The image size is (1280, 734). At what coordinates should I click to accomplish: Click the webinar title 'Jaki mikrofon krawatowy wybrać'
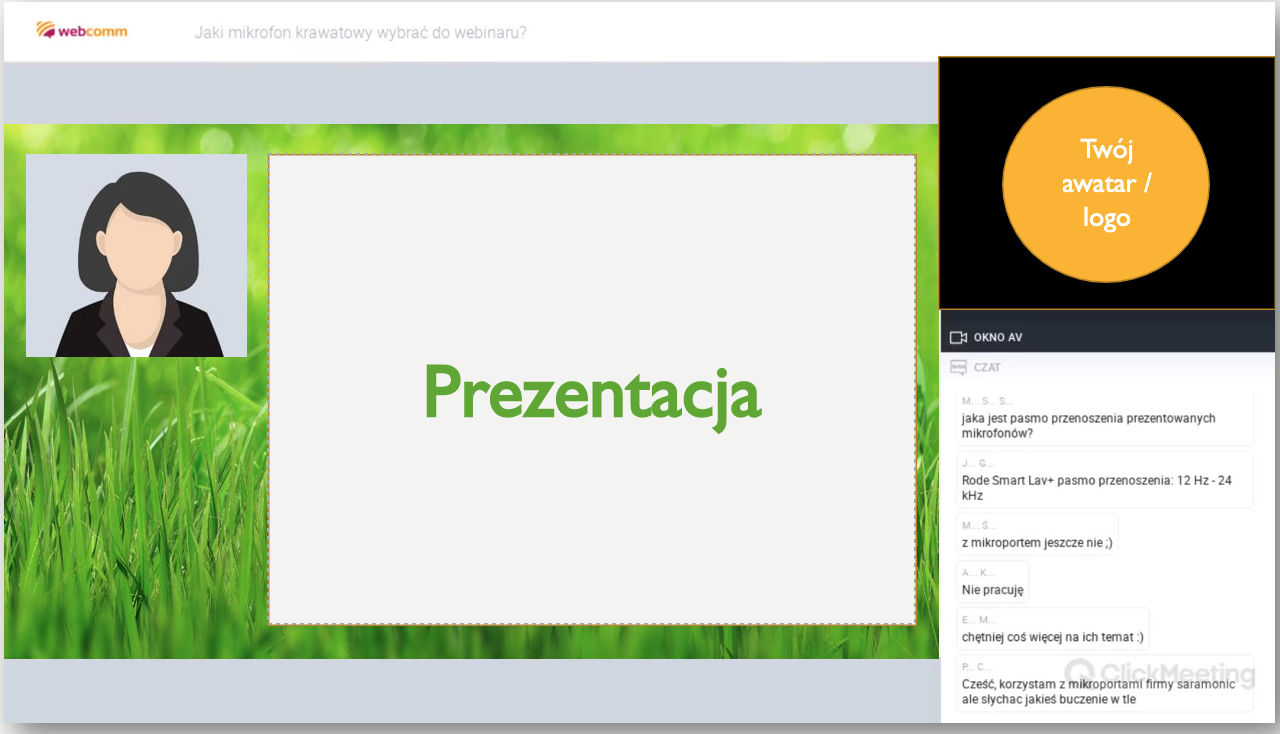[x=360, y=32]
